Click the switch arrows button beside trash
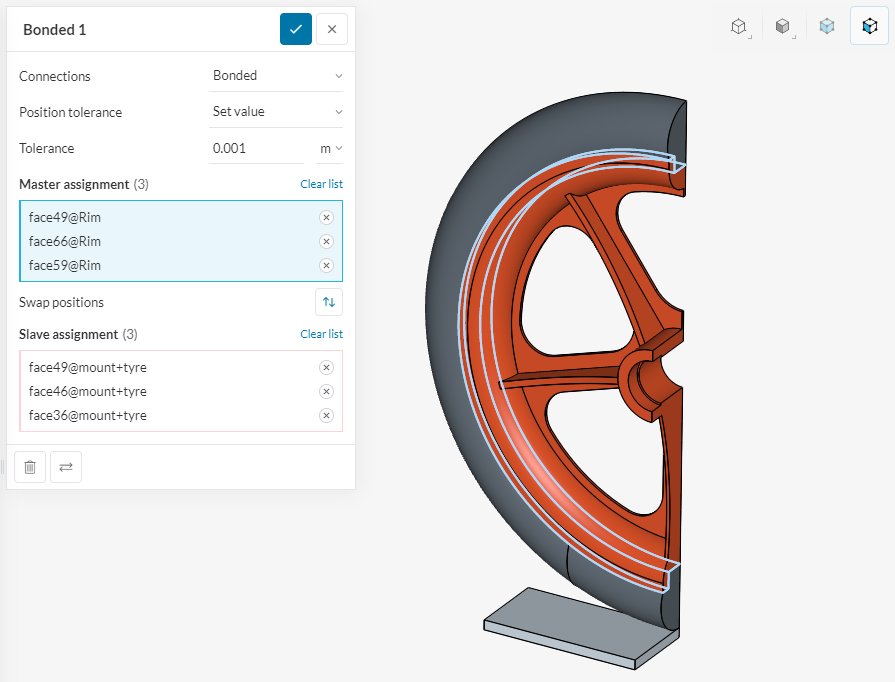The height and width of the screenshot is (682, 895). coord(66,467)
